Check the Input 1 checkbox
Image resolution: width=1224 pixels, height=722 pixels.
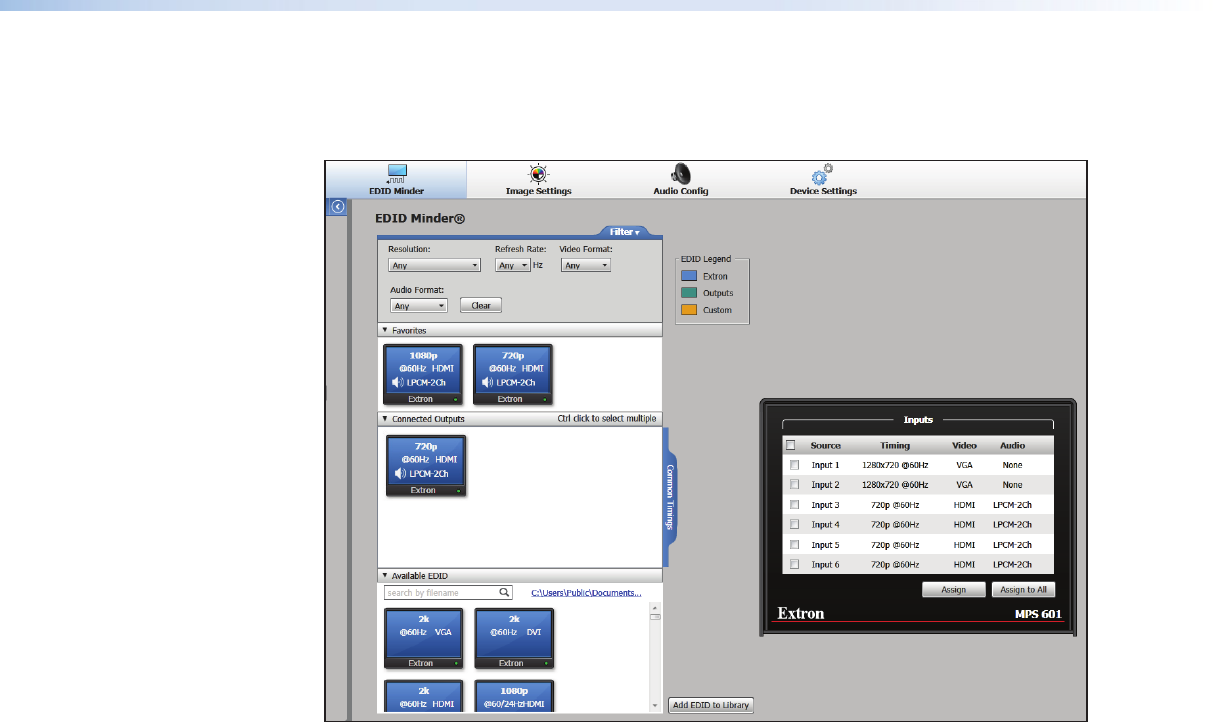click(x=795, y=465)
